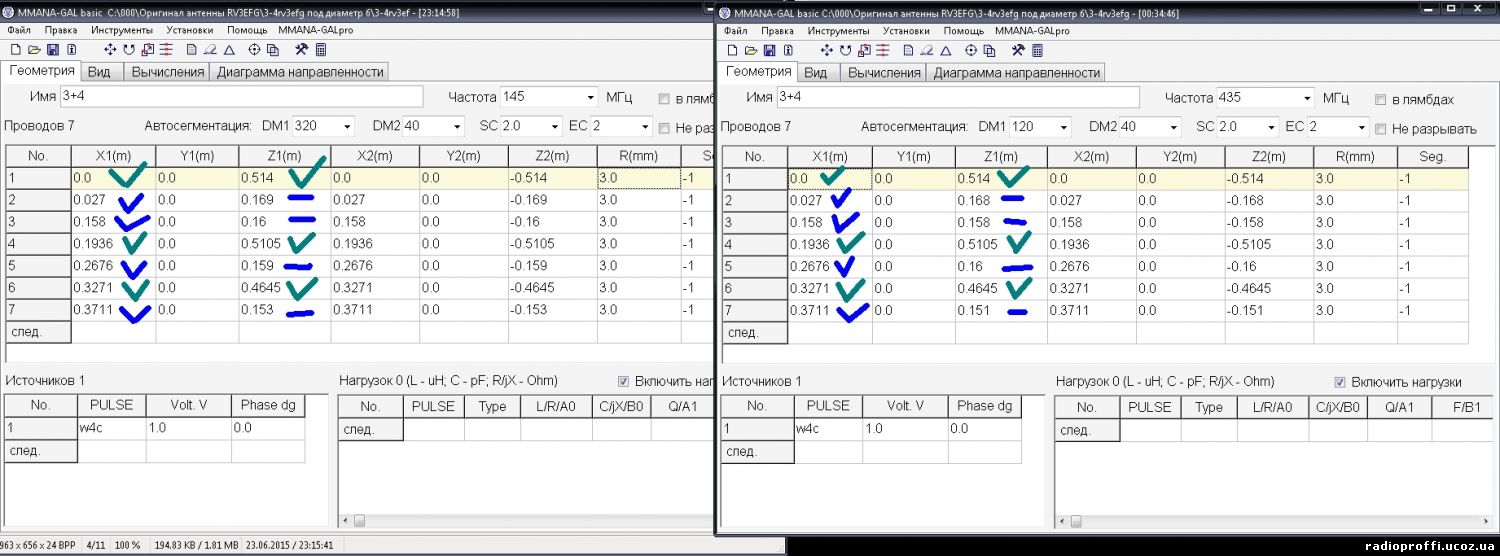Click crosshair target icon in left window
The width and height of the screenshot is (1500, 556).
click(x=254, y=50)
